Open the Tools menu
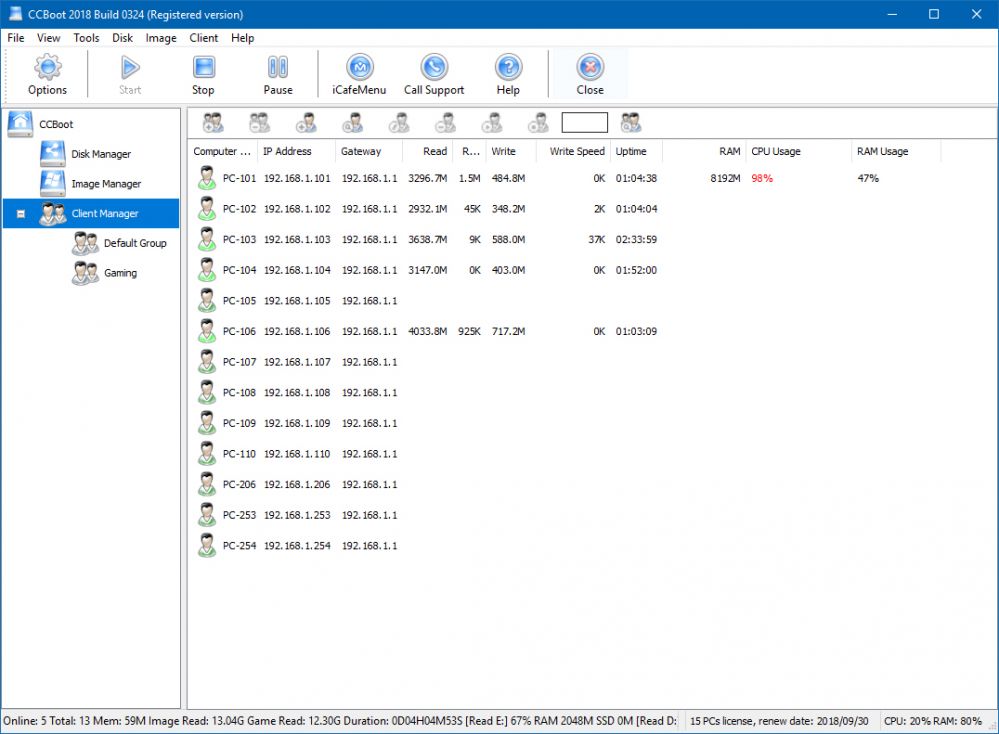This screenshot has height=734, width=999. pos(85,38)
